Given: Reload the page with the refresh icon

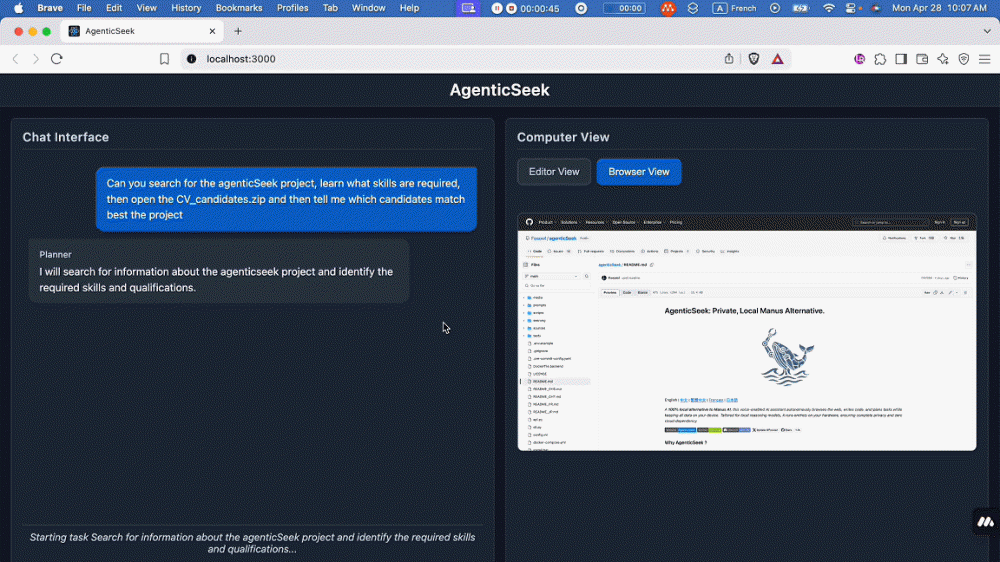Looking at the screenshot, I should [x=57, y=59].
